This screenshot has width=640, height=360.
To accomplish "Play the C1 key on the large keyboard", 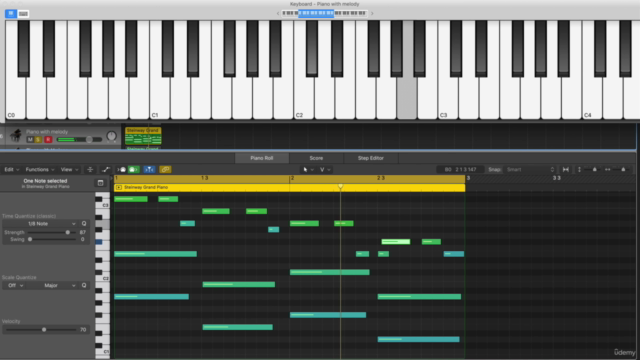I will tap(160, 98).
